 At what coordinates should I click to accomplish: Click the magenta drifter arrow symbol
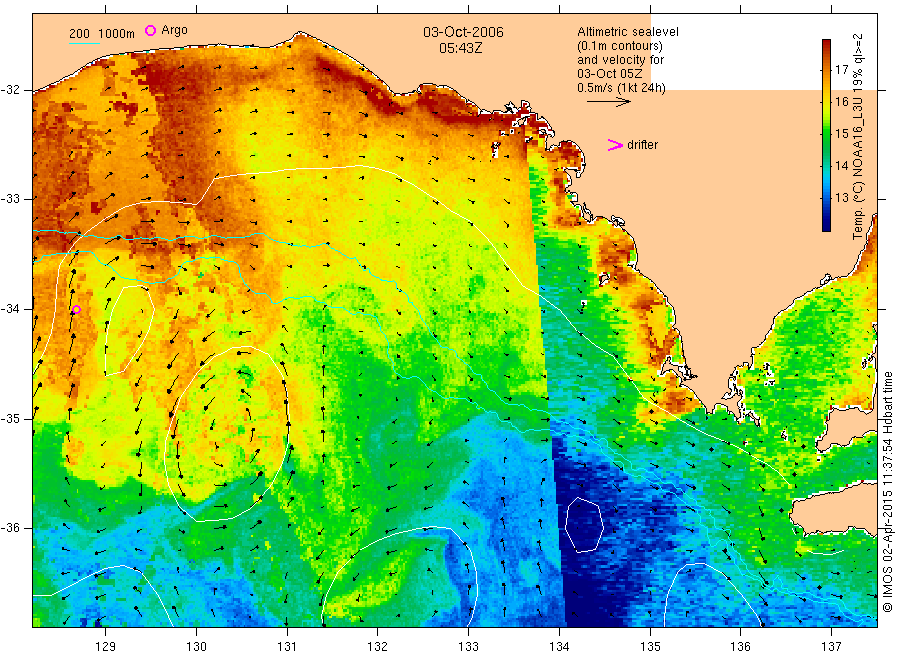615,145
